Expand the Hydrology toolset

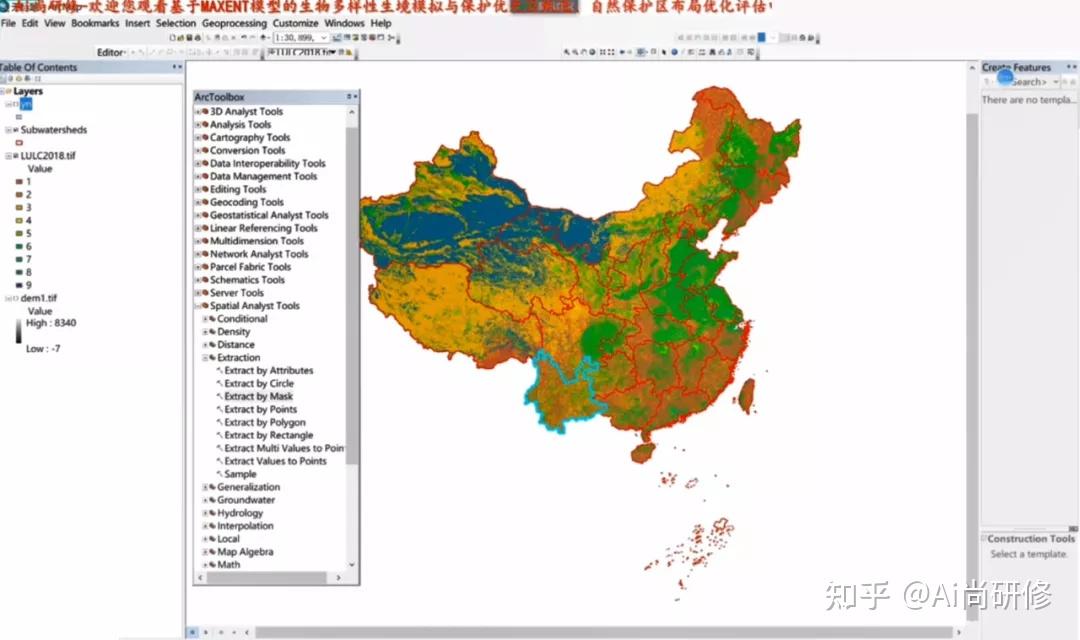click(x=205, y=513)
